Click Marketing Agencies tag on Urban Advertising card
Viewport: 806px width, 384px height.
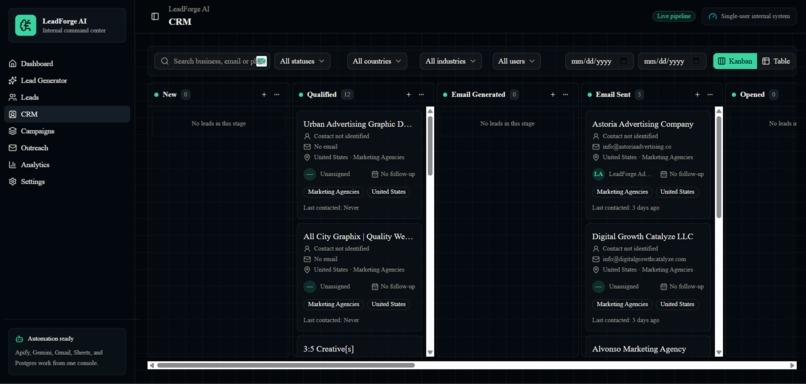pyautogui.click(x=334, y=192)
